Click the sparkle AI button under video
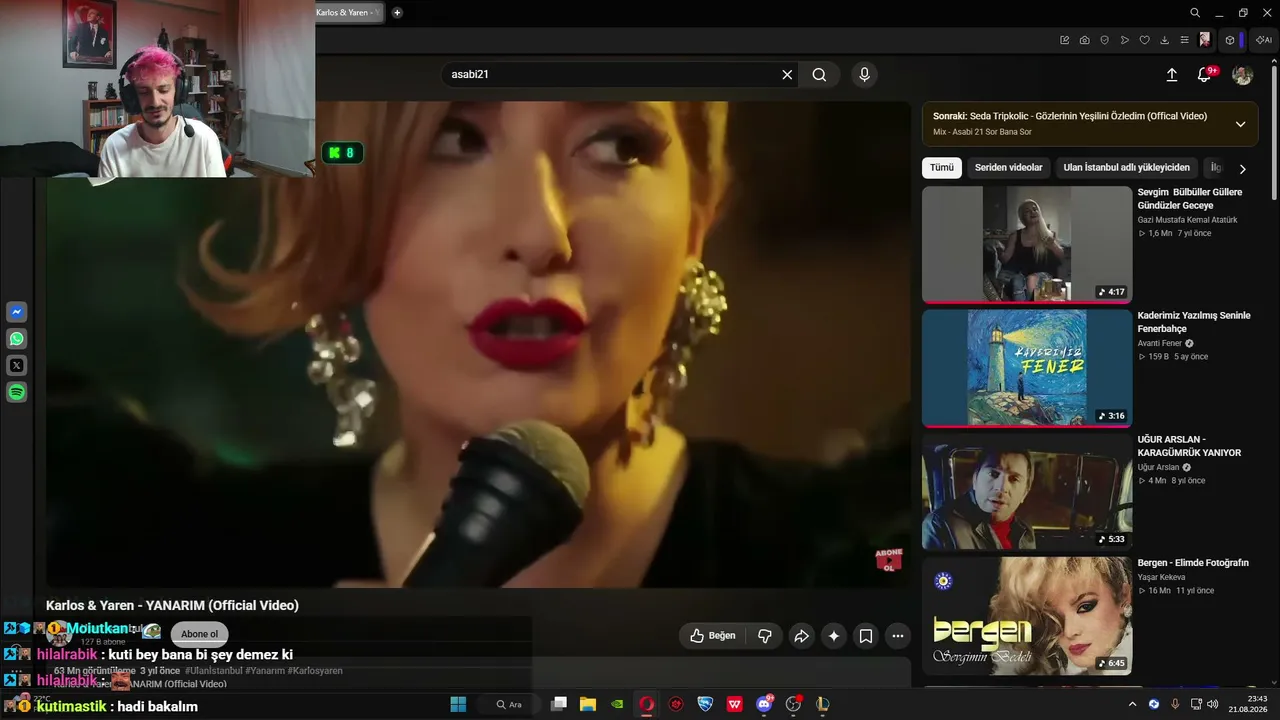 834,636
